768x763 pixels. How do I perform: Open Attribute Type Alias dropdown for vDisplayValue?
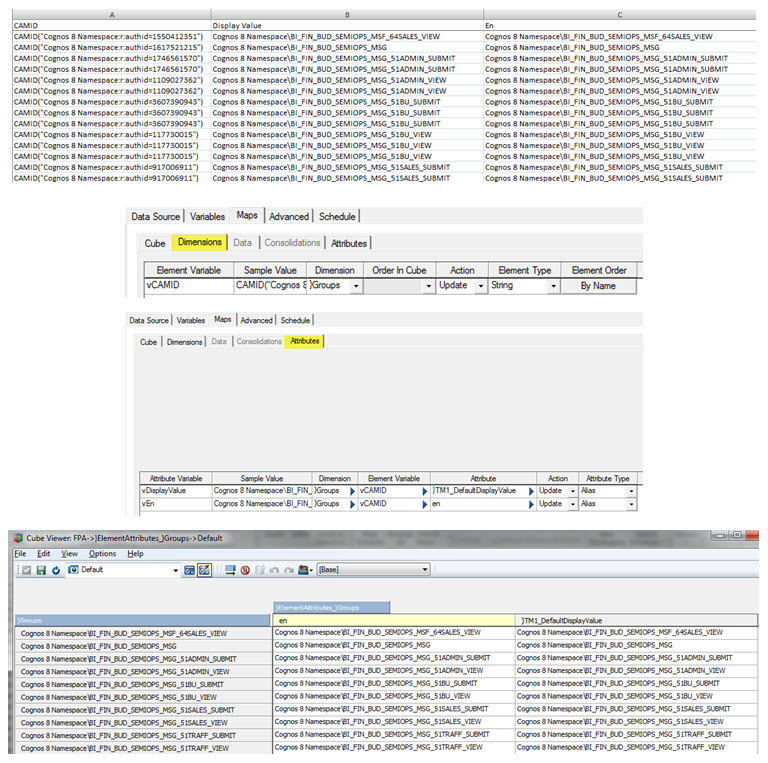[x=631, y=491]
